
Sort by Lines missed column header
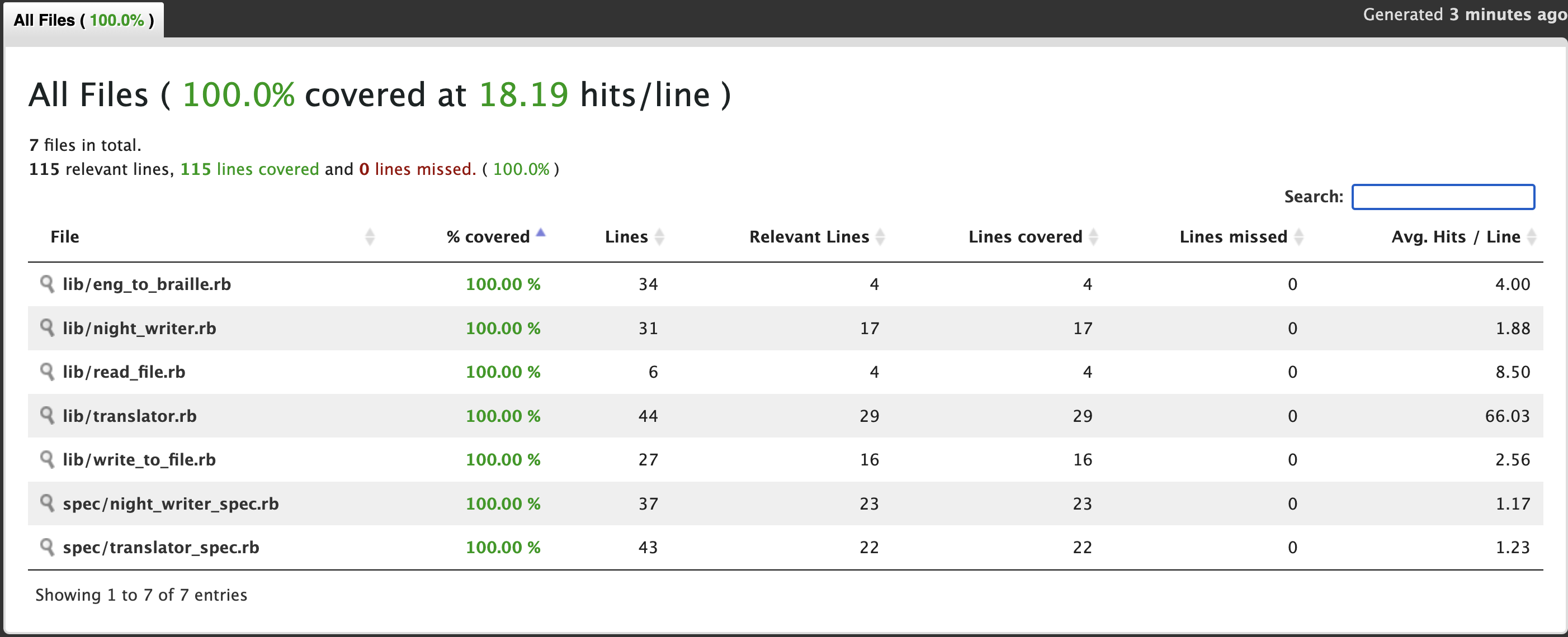(1233, 237)
